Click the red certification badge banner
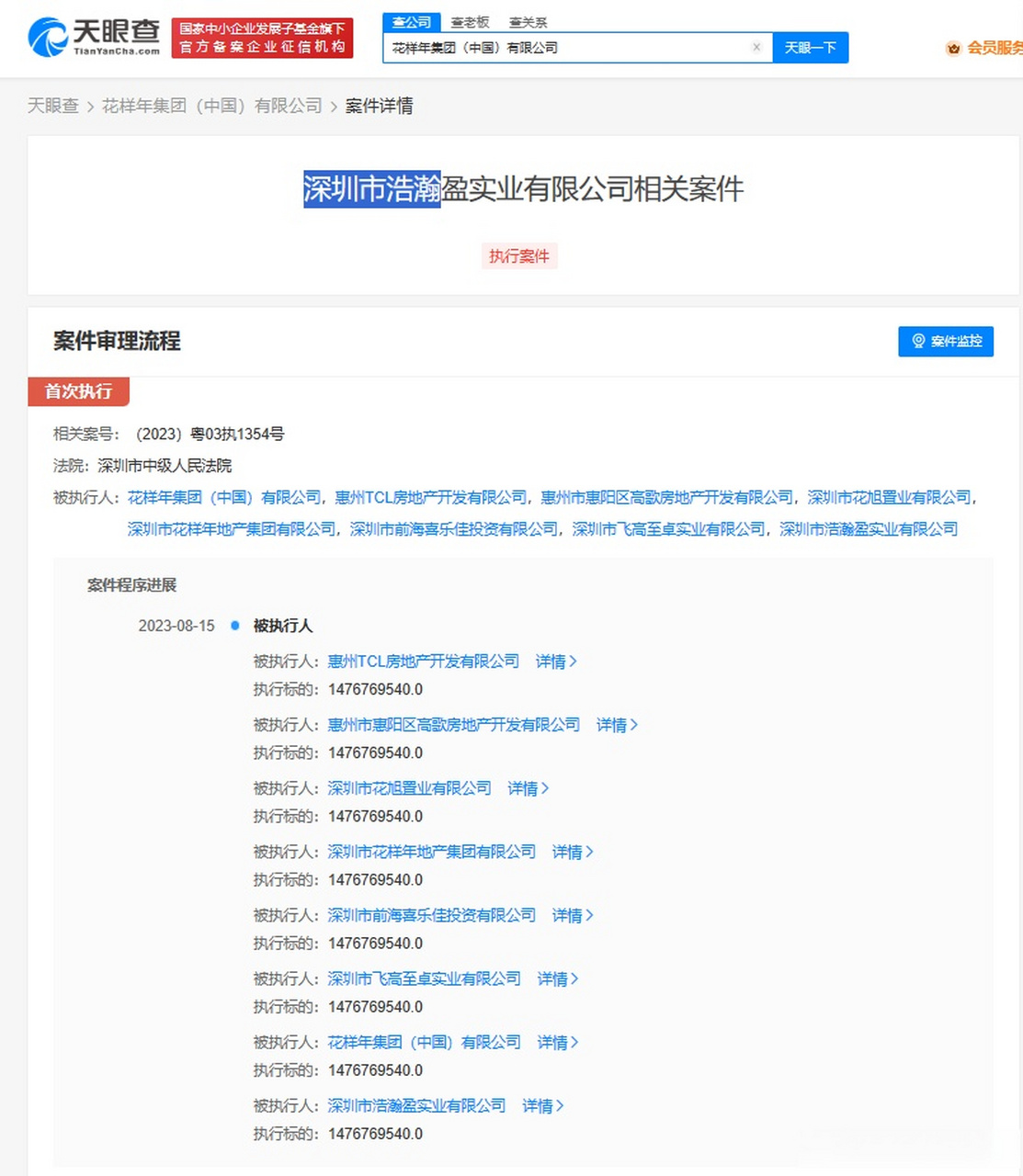1023x1176 pixels. tap(262, 38)
